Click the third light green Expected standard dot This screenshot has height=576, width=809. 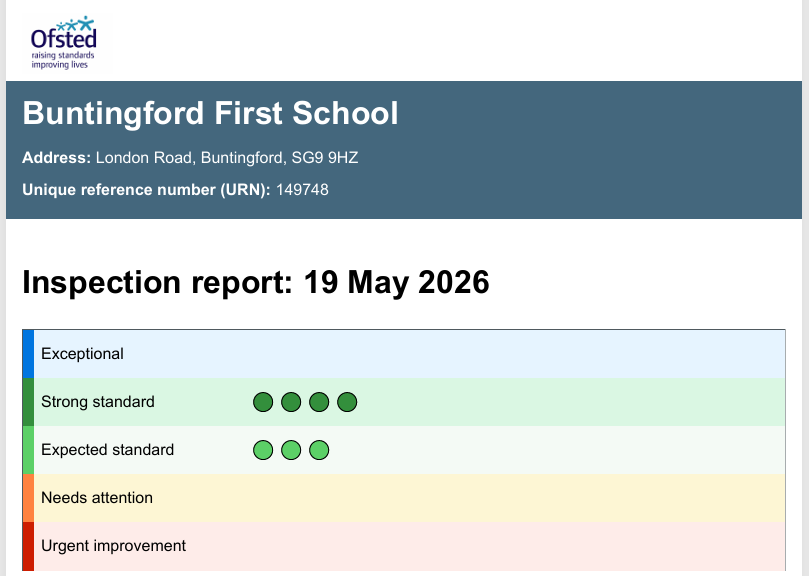click(319, 450)
